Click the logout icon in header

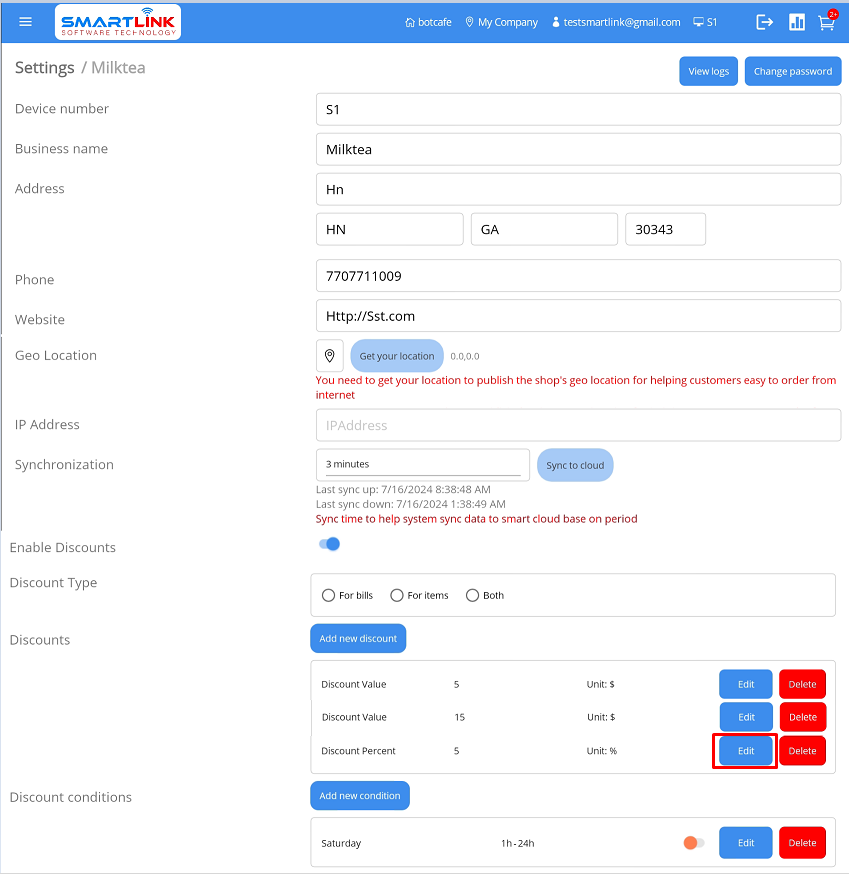(765, 22)
